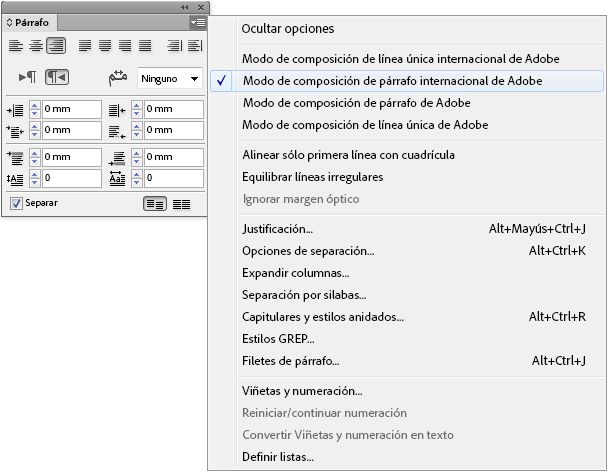Viewport: 607px width, 471px height.
Task: Justify with last line aligned left
Action: click(85, 46)
